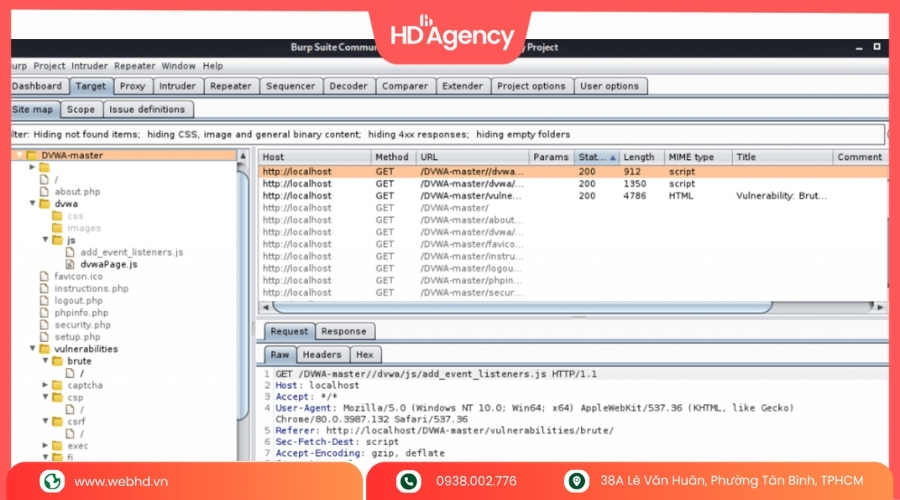900x500 pixels.
Task: Click the phpinfo.php file icon
Action: tap(44, 312)
